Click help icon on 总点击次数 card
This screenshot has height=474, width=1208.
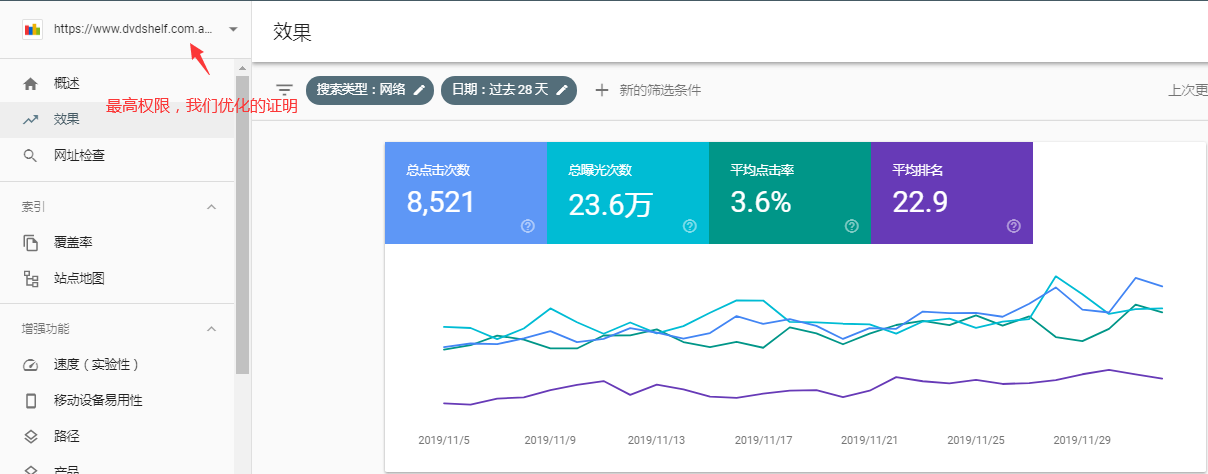click(x=528, y=226)
